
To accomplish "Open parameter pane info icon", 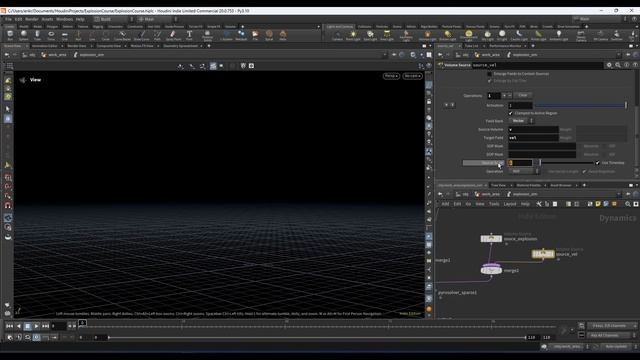I will click(x=627, y=65).
